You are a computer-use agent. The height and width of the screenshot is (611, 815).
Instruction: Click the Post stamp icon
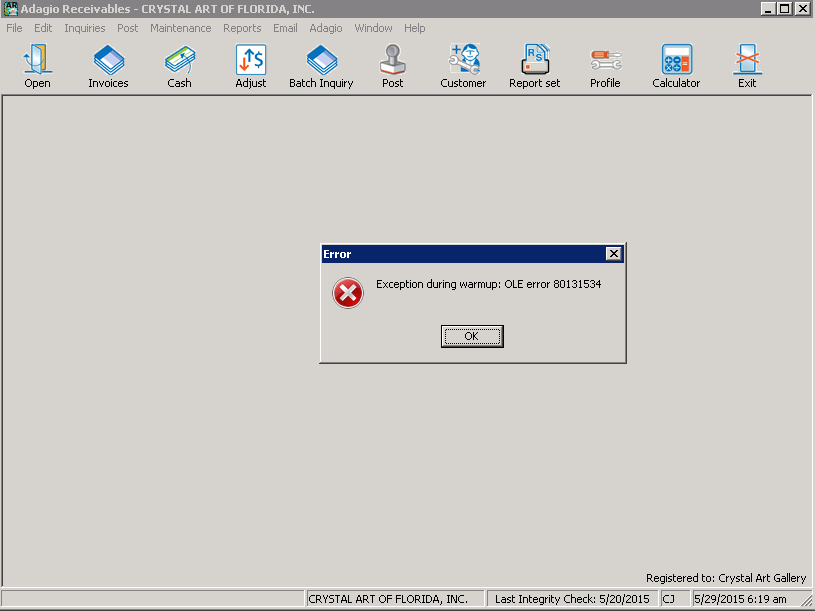point(392,61)
